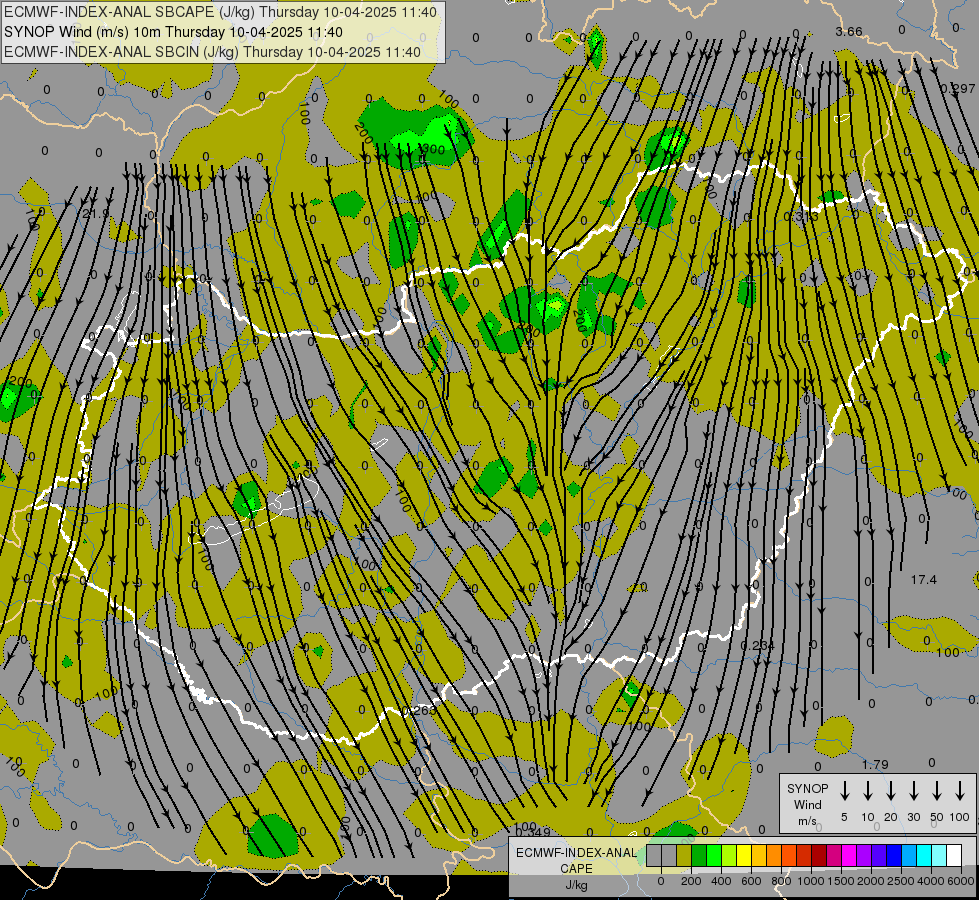The image size is (979, 900).
Task: Click the SYNOP wind legend arrow for 50 m/s
Action: pyautogui.click(x=937, y=791)
